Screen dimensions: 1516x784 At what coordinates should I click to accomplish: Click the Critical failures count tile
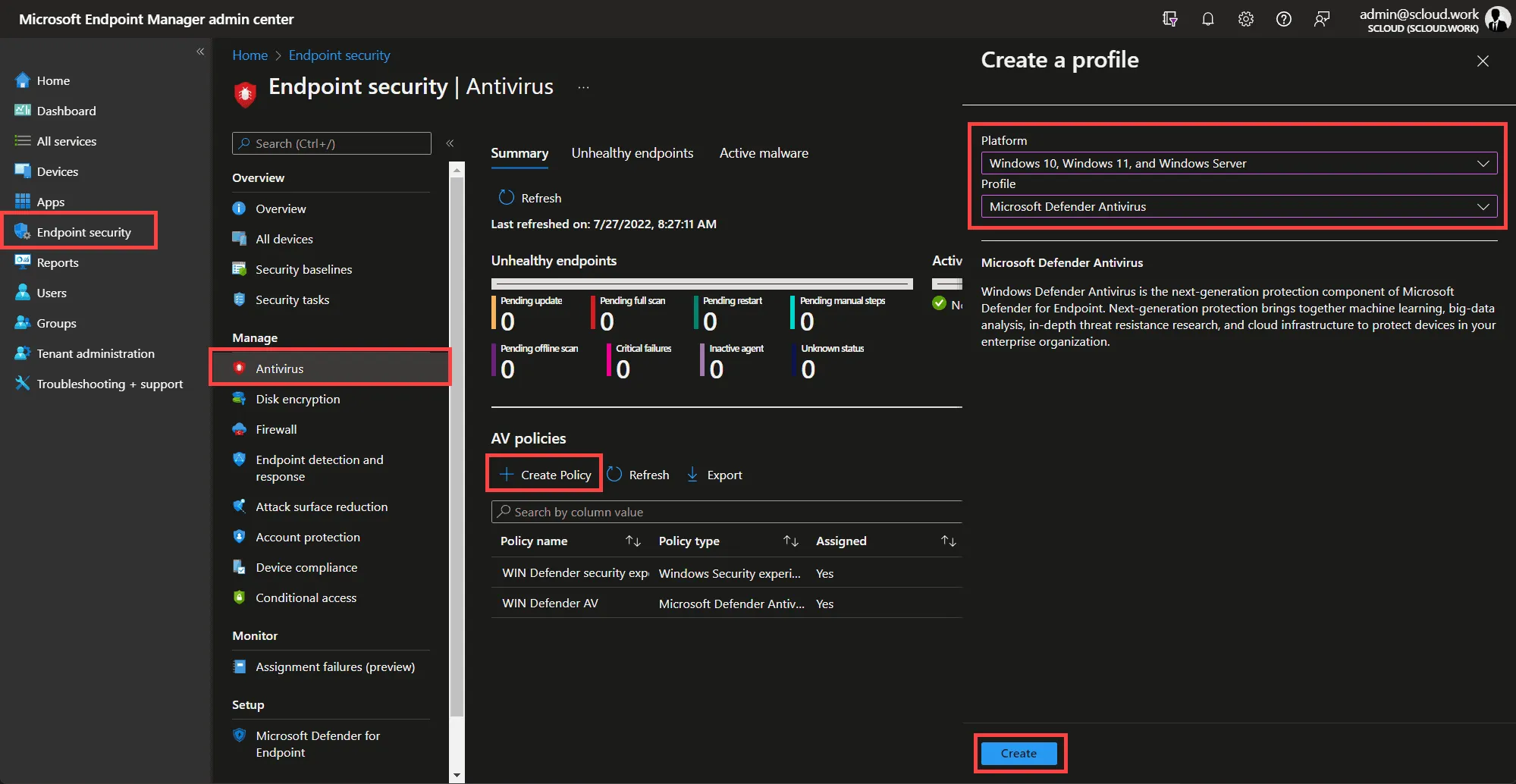pyautogui.click(x=639, y=360)
